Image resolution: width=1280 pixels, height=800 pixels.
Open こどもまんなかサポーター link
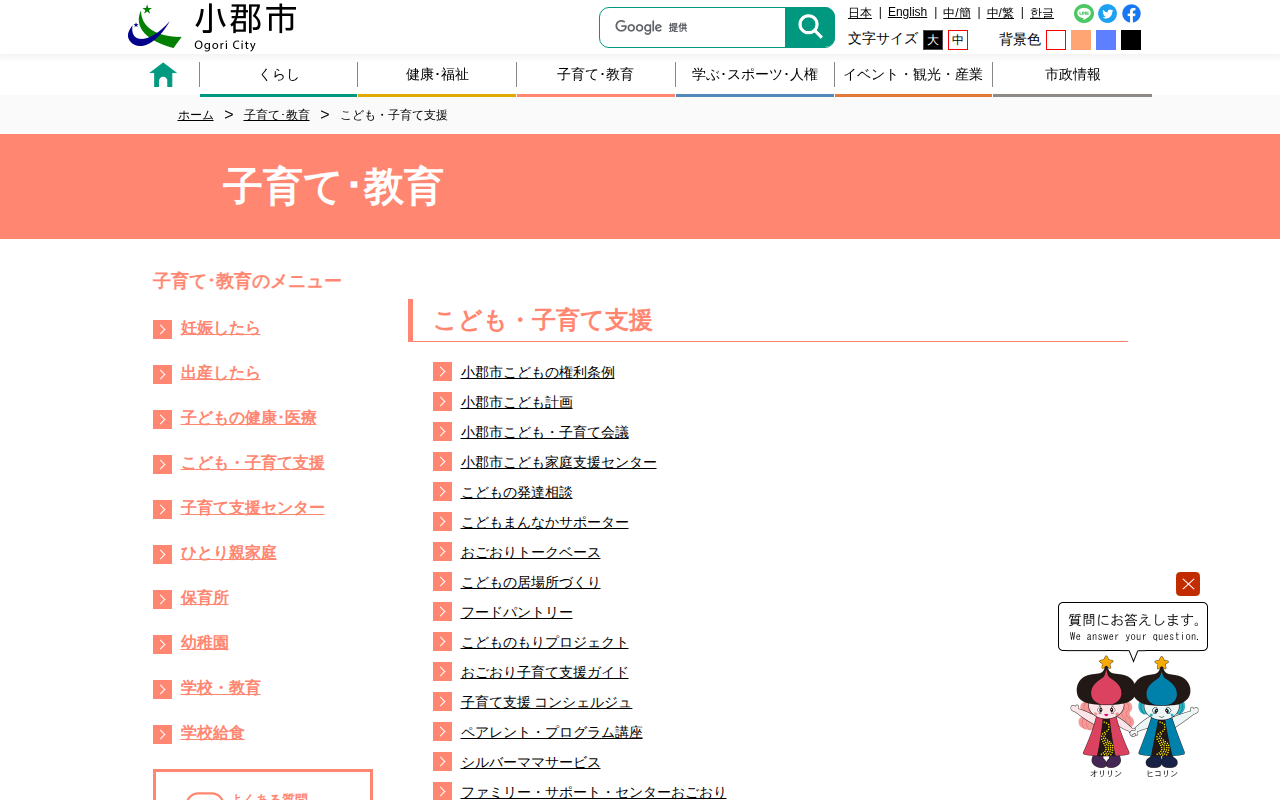point(545,522)
